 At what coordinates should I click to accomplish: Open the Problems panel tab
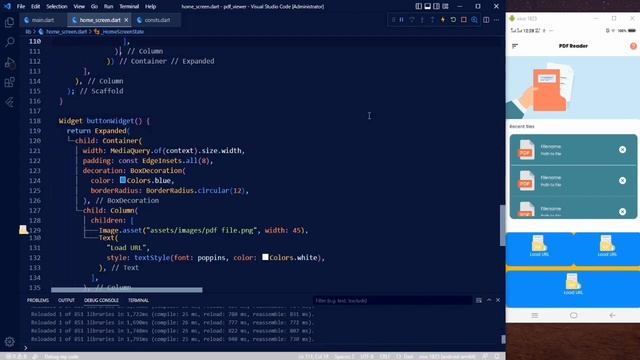click(38, 300)
